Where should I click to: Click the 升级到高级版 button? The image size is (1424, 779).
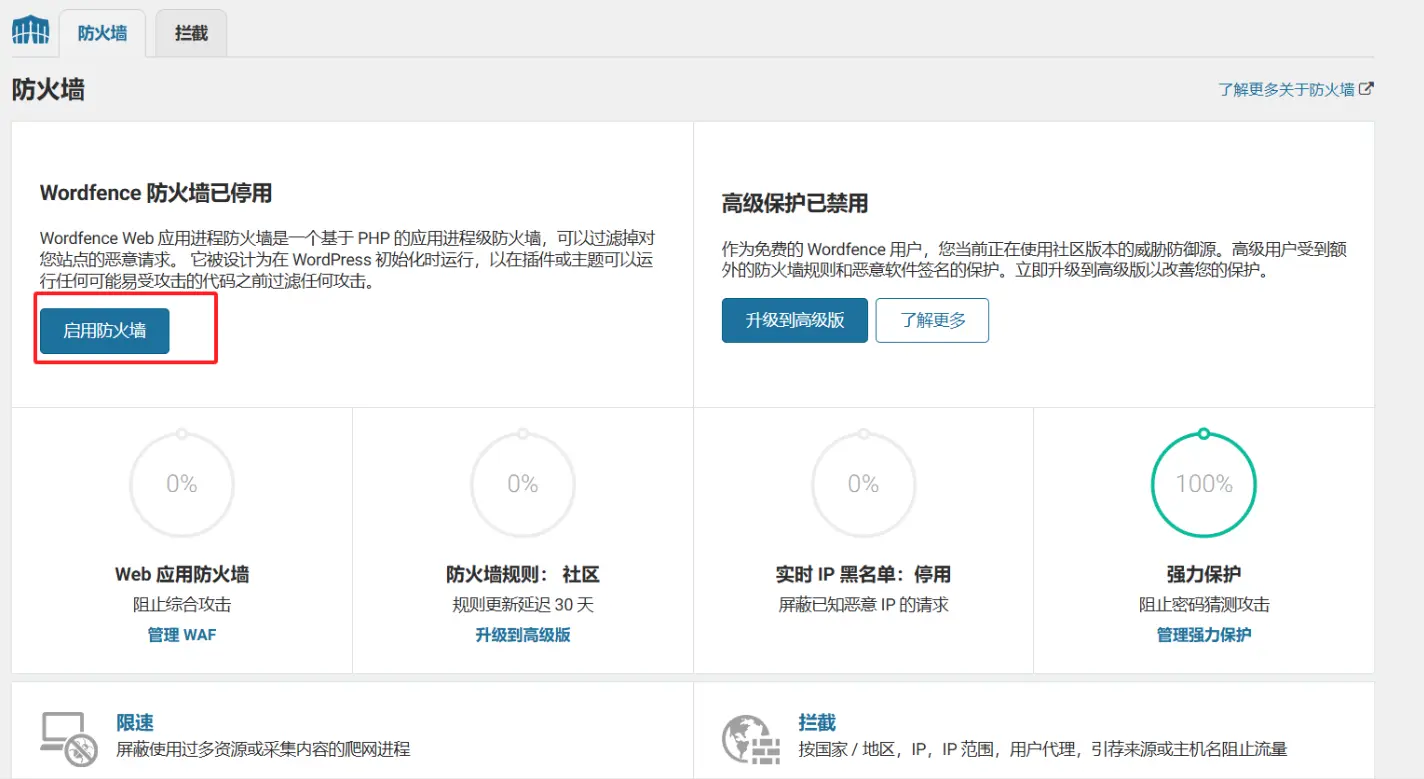(795, 320)
